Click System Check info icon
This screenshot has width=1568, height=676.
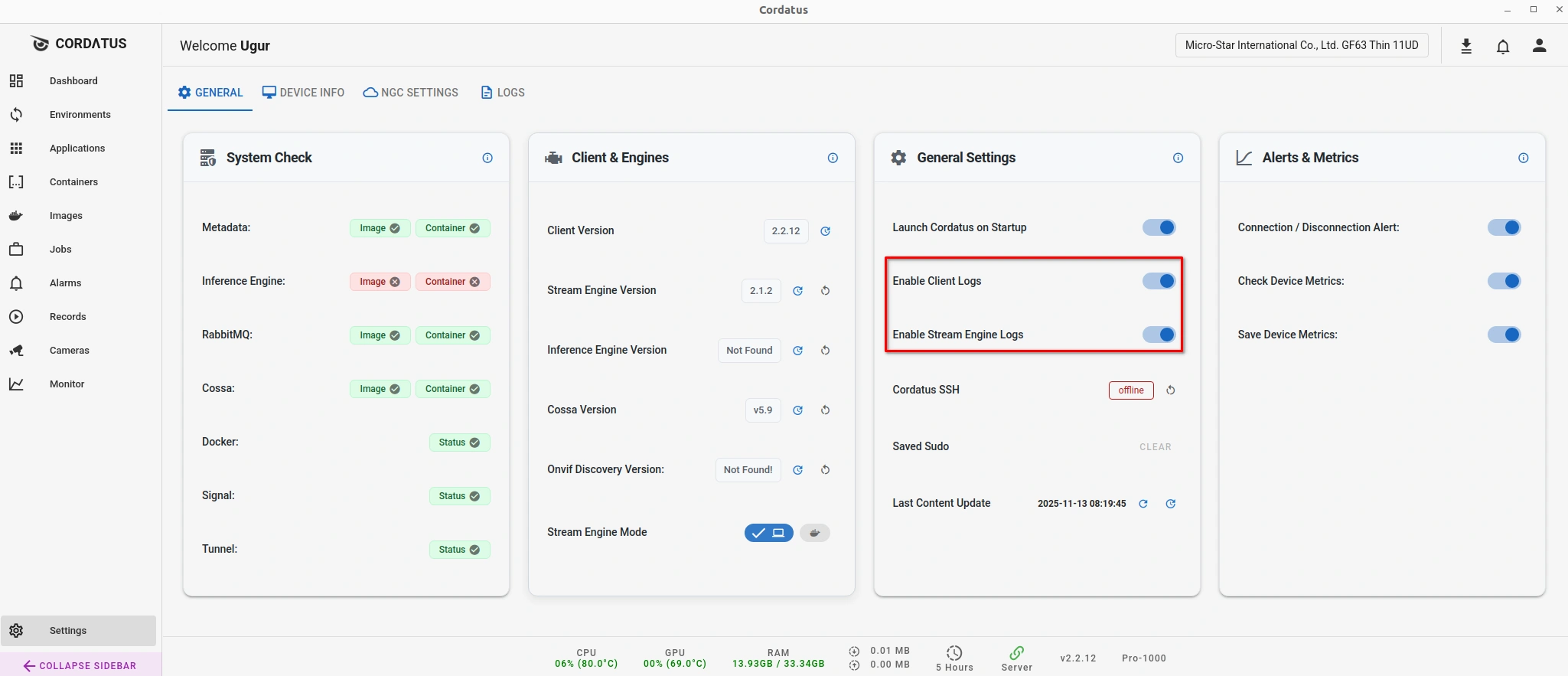coord(487,158)
